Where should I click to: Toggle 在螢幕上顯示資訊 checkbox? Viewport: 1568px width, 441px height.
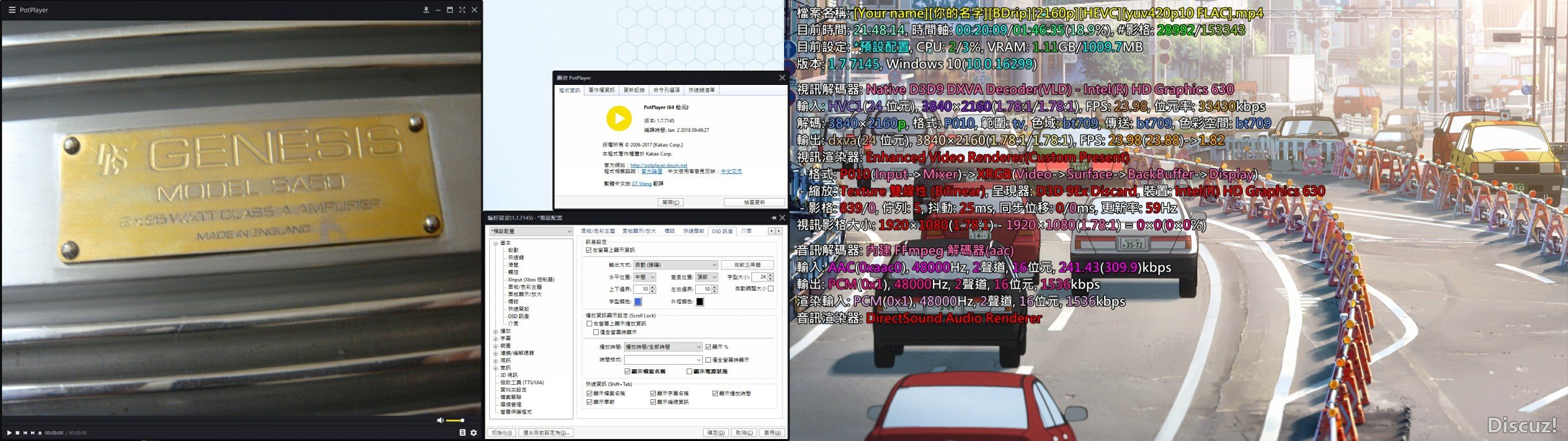[589, 250]
